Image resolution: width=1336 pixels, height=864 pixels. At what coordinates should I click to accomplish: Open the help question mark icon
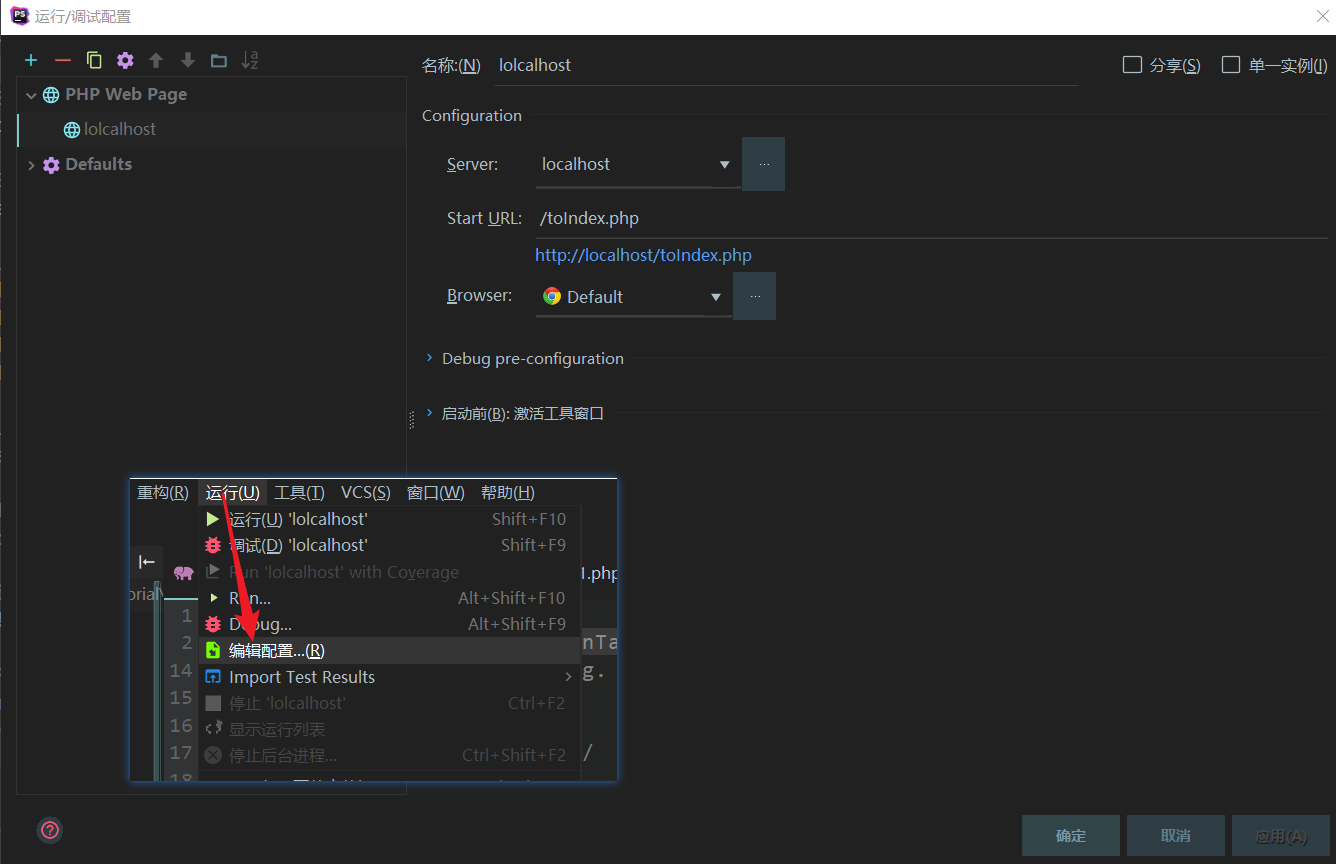coord(50,830)
